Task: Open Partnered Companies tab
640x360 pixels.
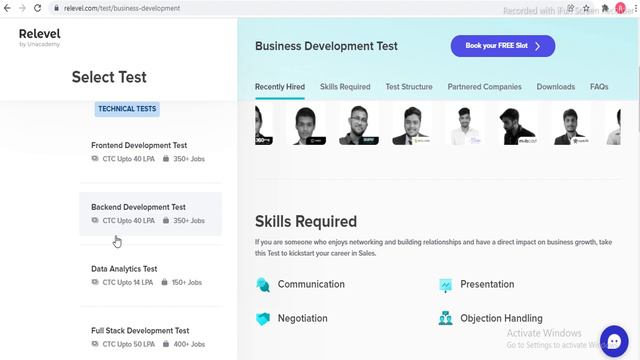Action: 484,87
